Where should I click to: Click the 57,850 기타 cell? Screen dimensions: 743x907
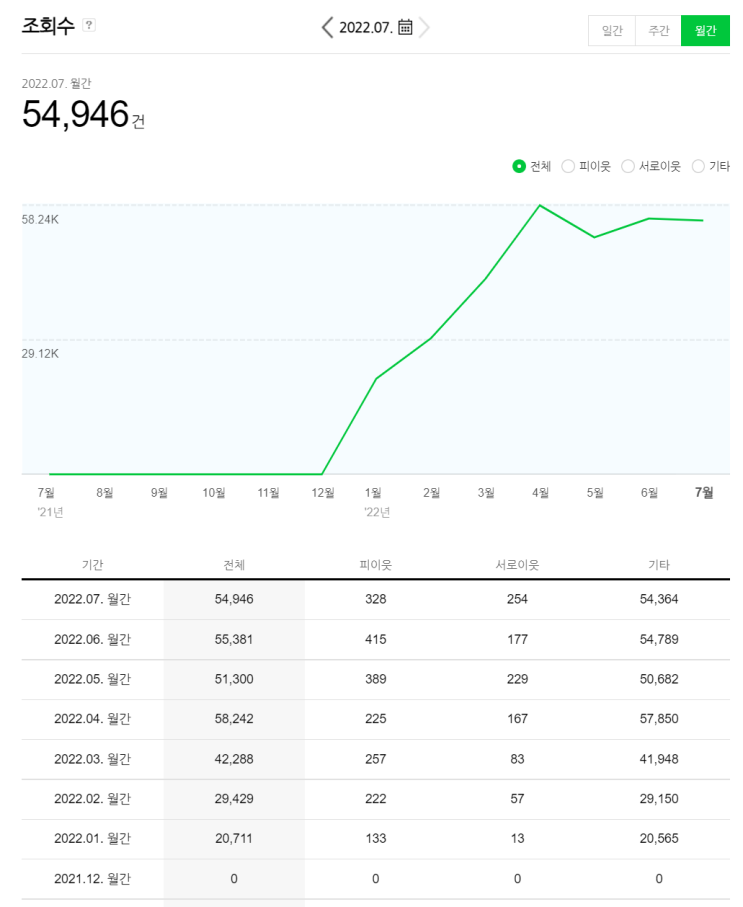(x=659, y=719)
